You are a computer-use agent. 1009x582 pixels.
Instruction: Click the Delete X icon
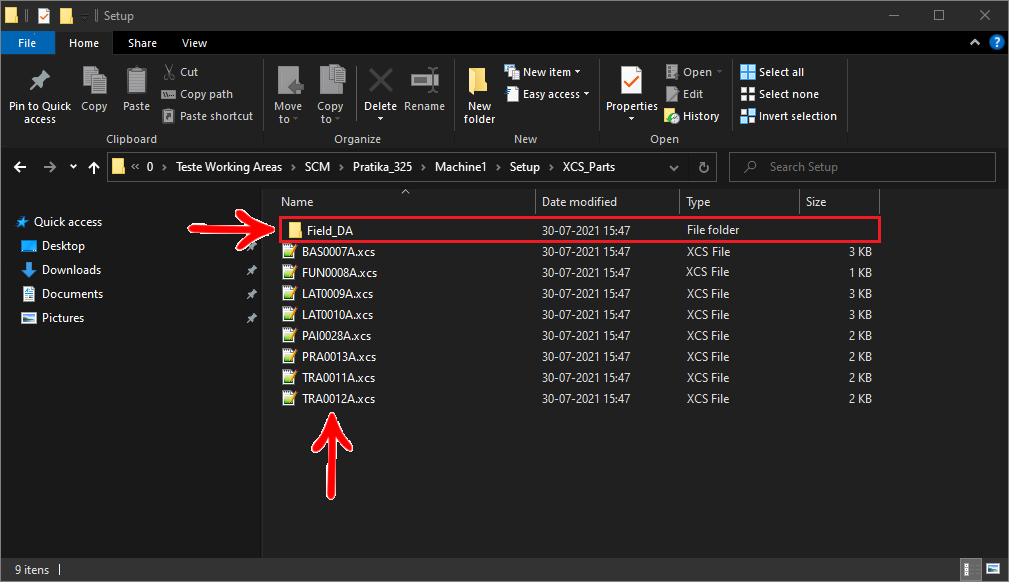click(380, 81)
